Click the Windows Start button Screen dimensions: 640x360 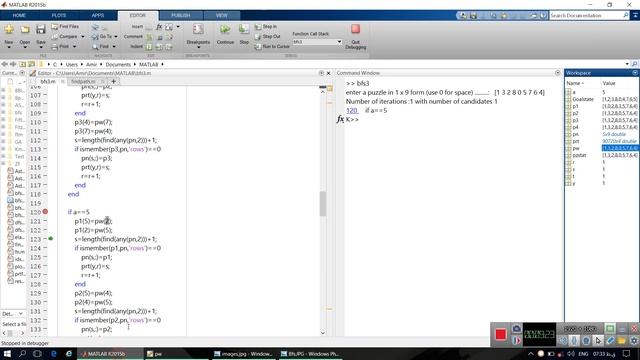click(7, 354)
